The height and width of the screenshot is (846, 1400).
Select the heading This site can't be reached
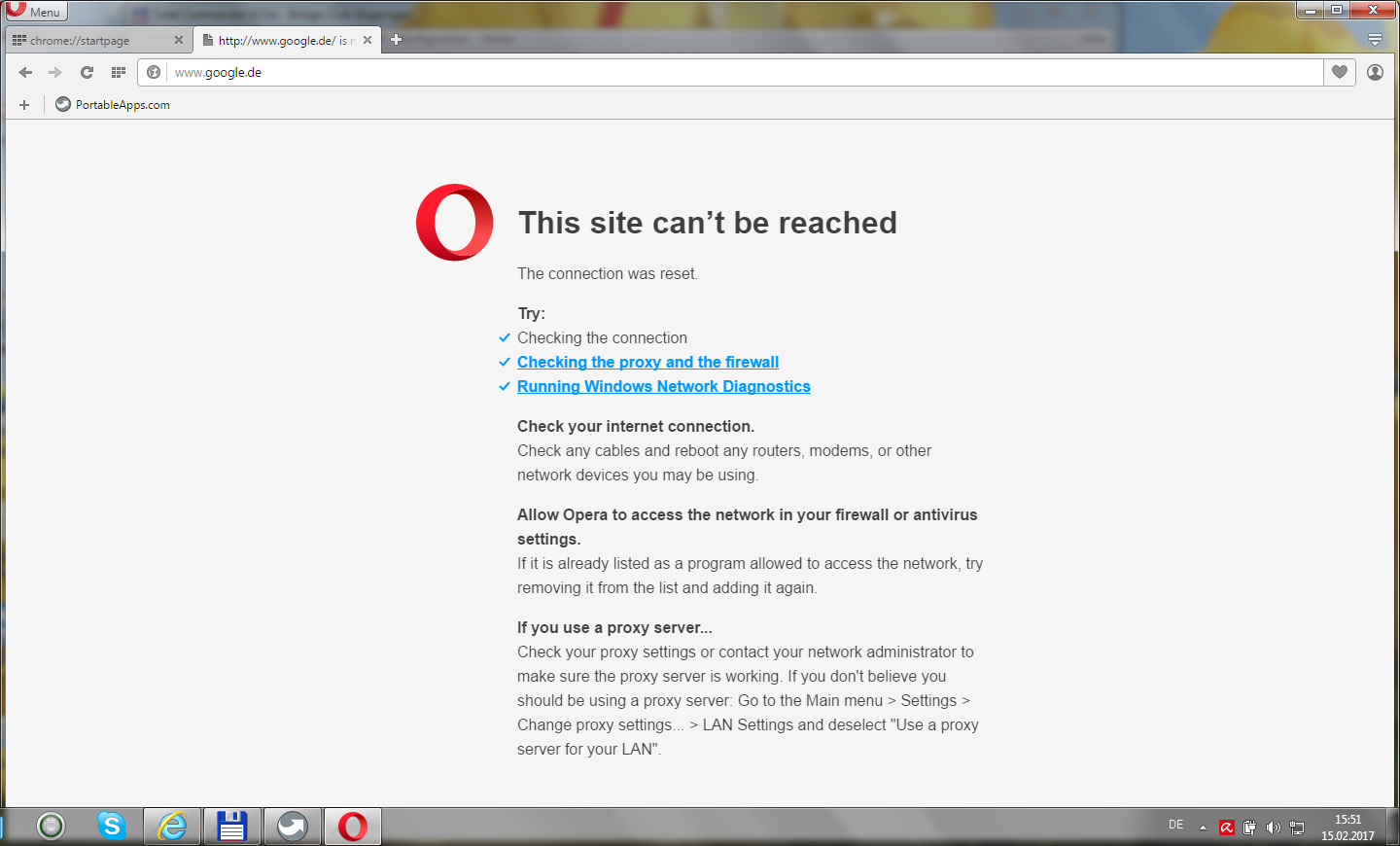tap(708, 223)
